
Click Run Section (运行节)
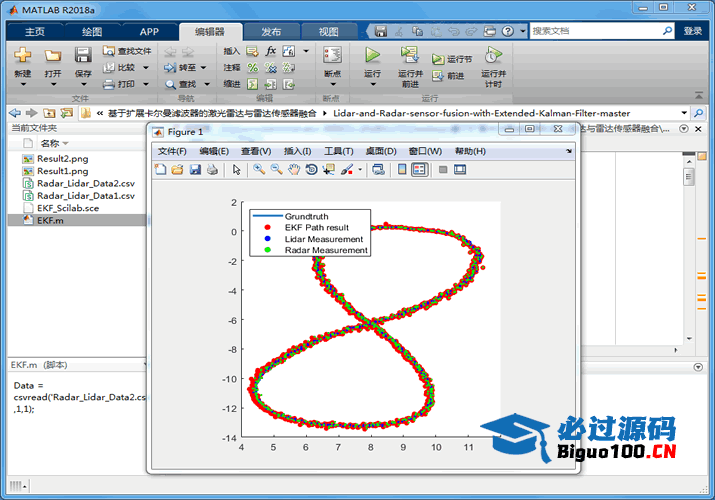(452, 59)
